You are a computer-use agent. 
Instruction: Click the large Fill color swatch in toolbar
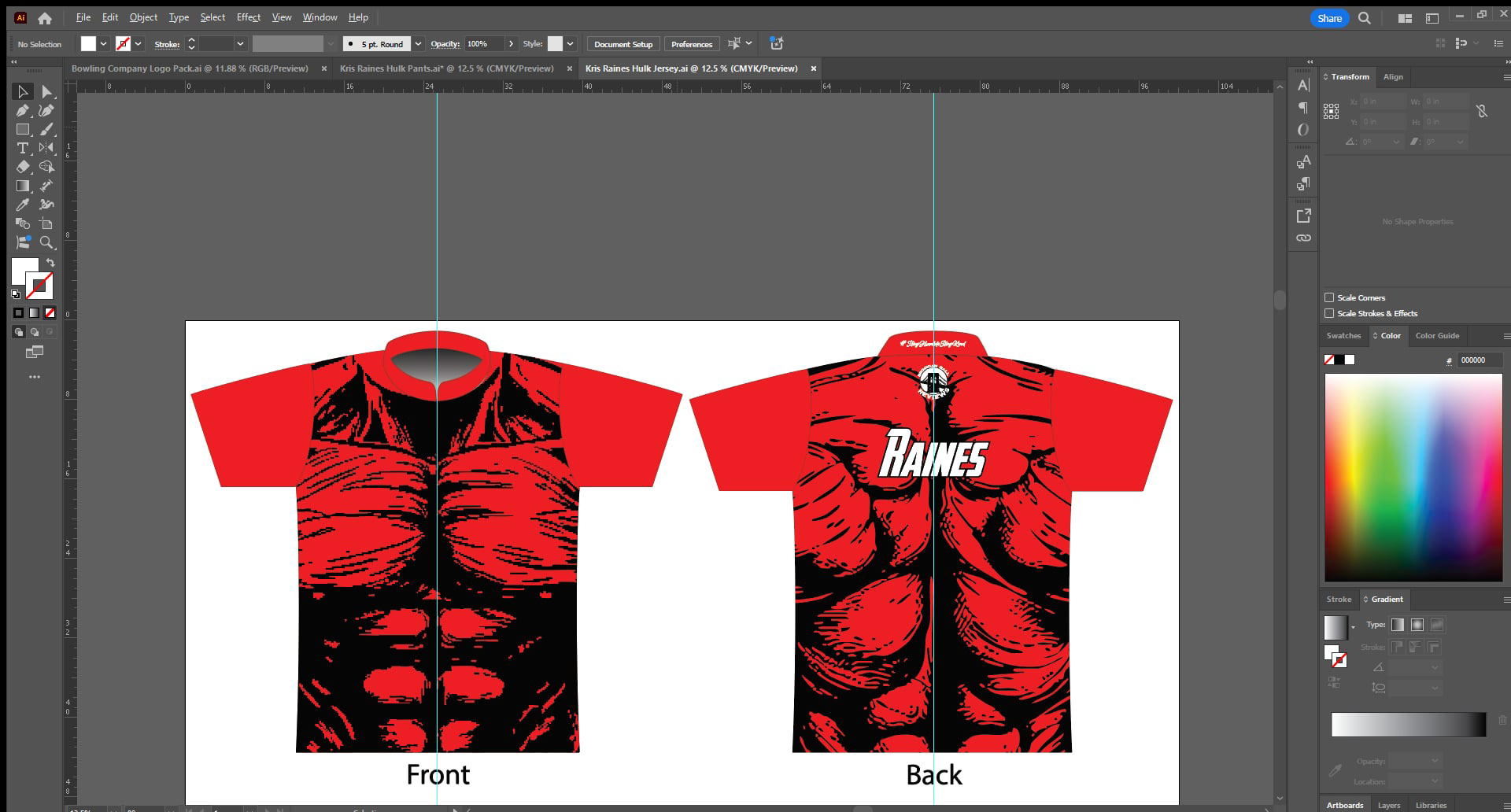tap(25, 271)
